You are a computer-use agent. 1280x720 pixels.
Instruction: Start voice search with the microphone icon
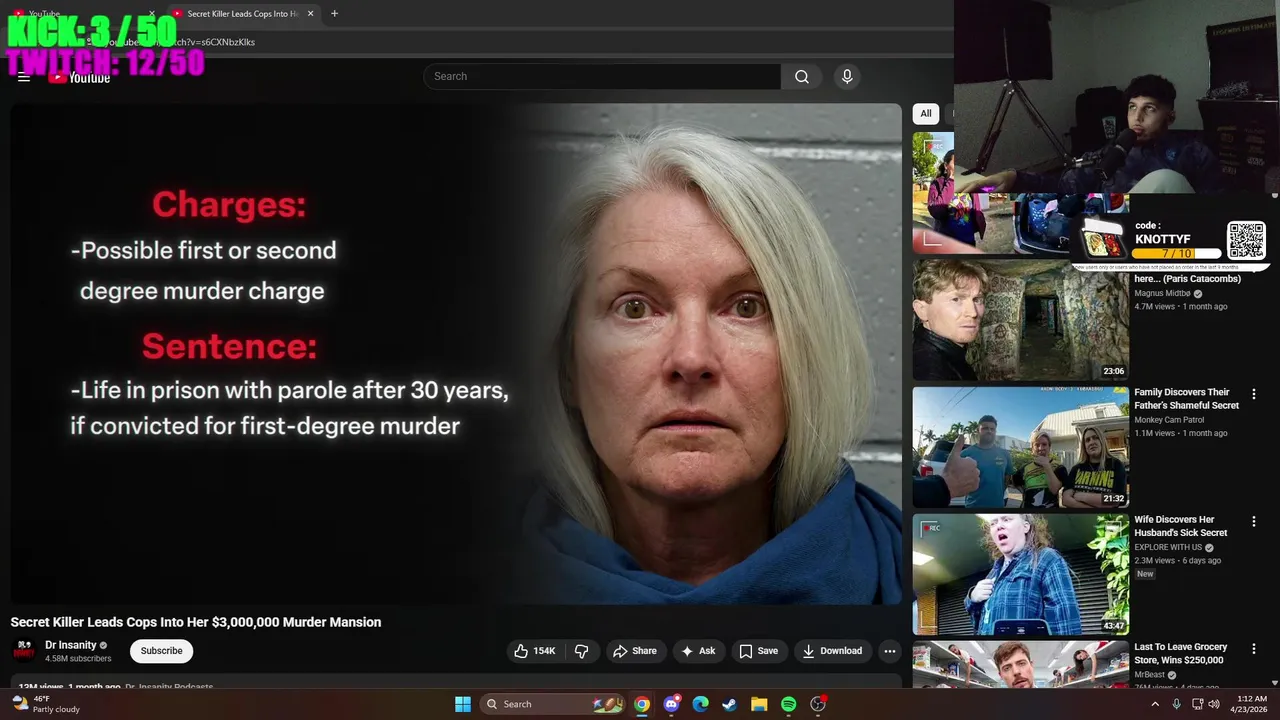pyautogui.click(x=847, y=76)
